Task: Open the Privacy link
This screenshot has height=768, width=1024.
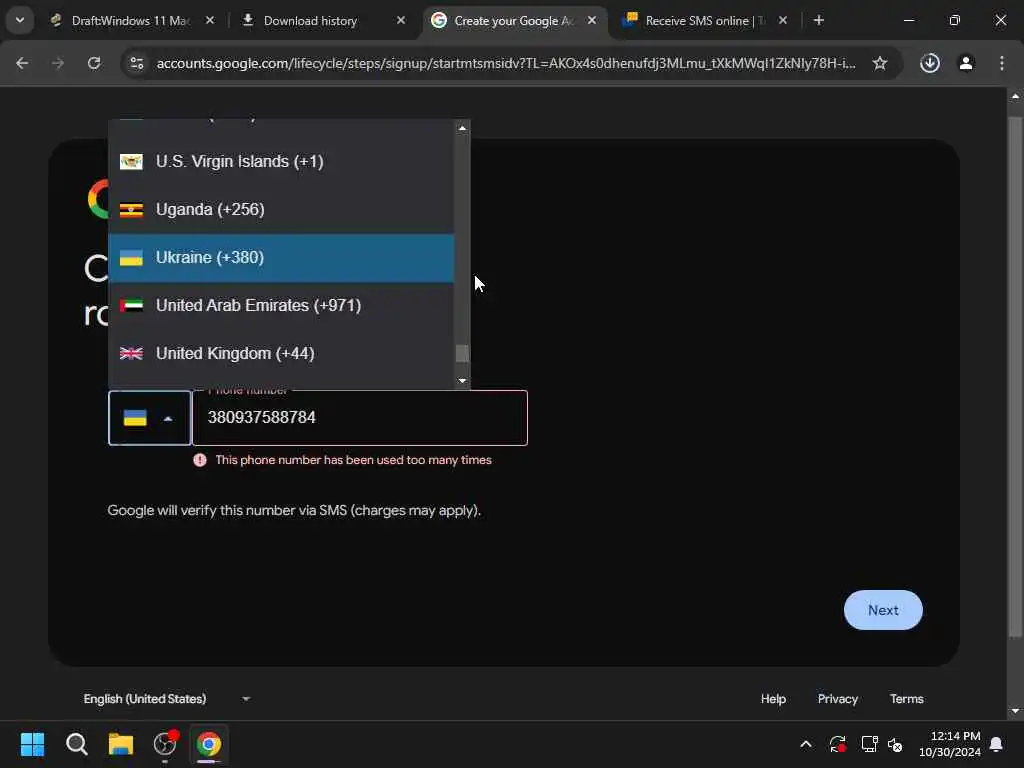Action: pyautogui.click(x=838, y=699)
